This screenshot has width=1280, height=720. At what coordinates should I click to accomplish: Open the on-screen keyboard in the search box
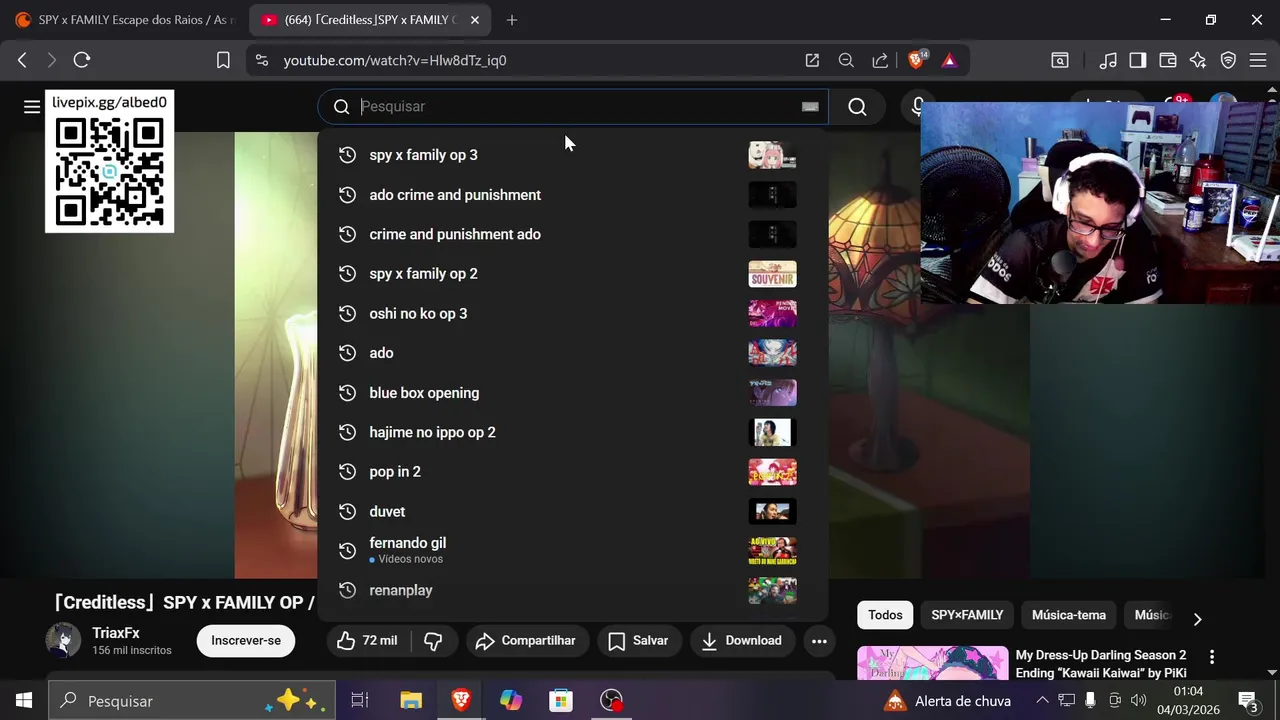810,107
